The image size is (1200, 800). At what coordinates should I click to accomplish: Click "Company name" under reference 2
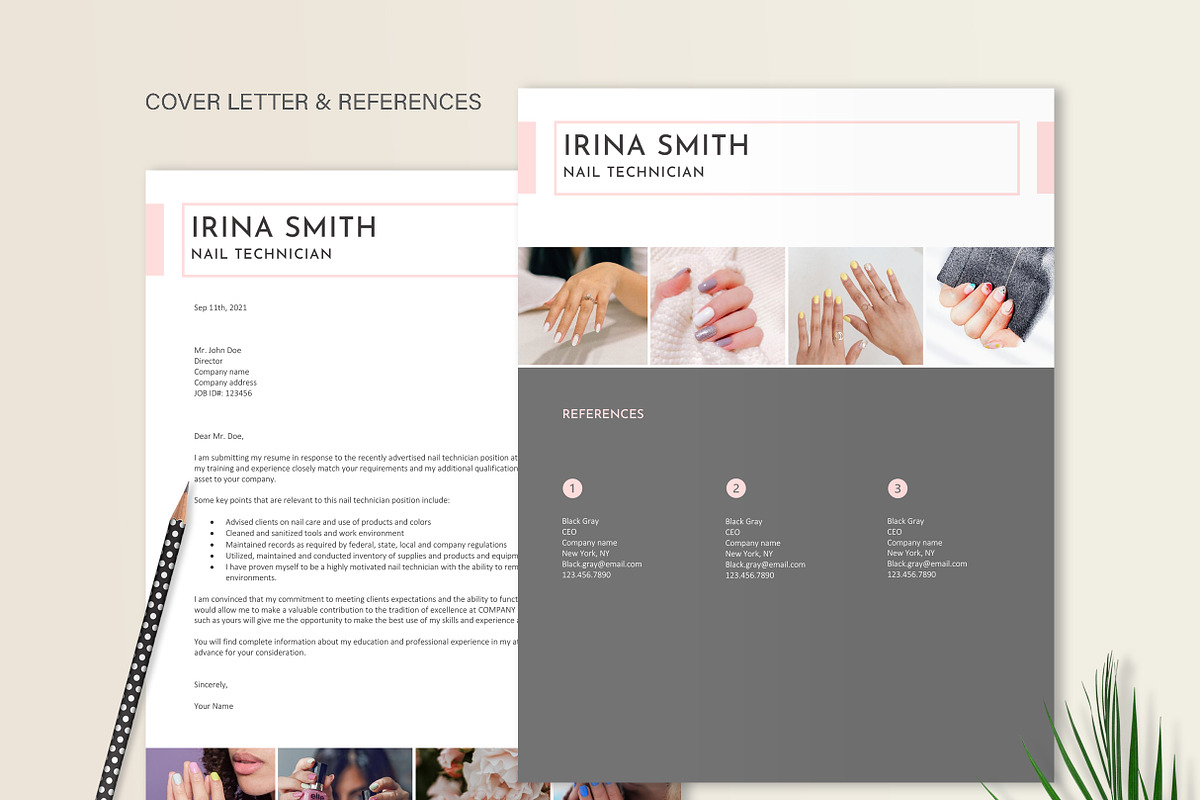click(753, 543)
